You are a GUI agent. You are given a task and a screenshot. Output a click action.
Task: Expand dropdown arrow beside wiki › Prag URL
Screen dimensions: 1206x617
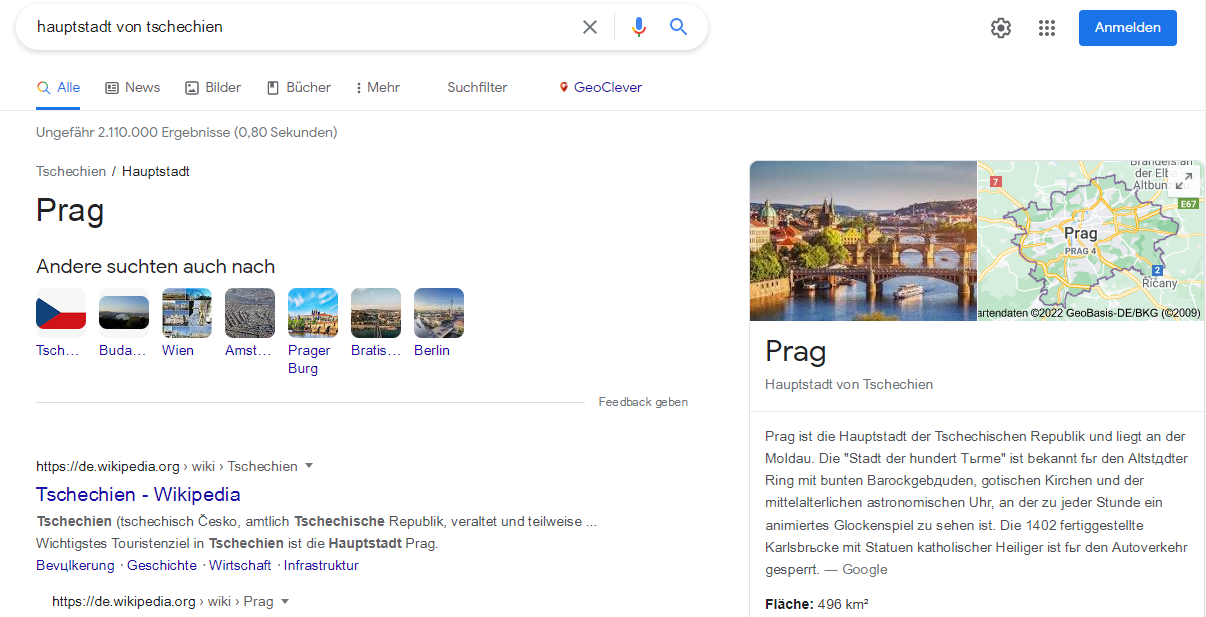point(285,601)
